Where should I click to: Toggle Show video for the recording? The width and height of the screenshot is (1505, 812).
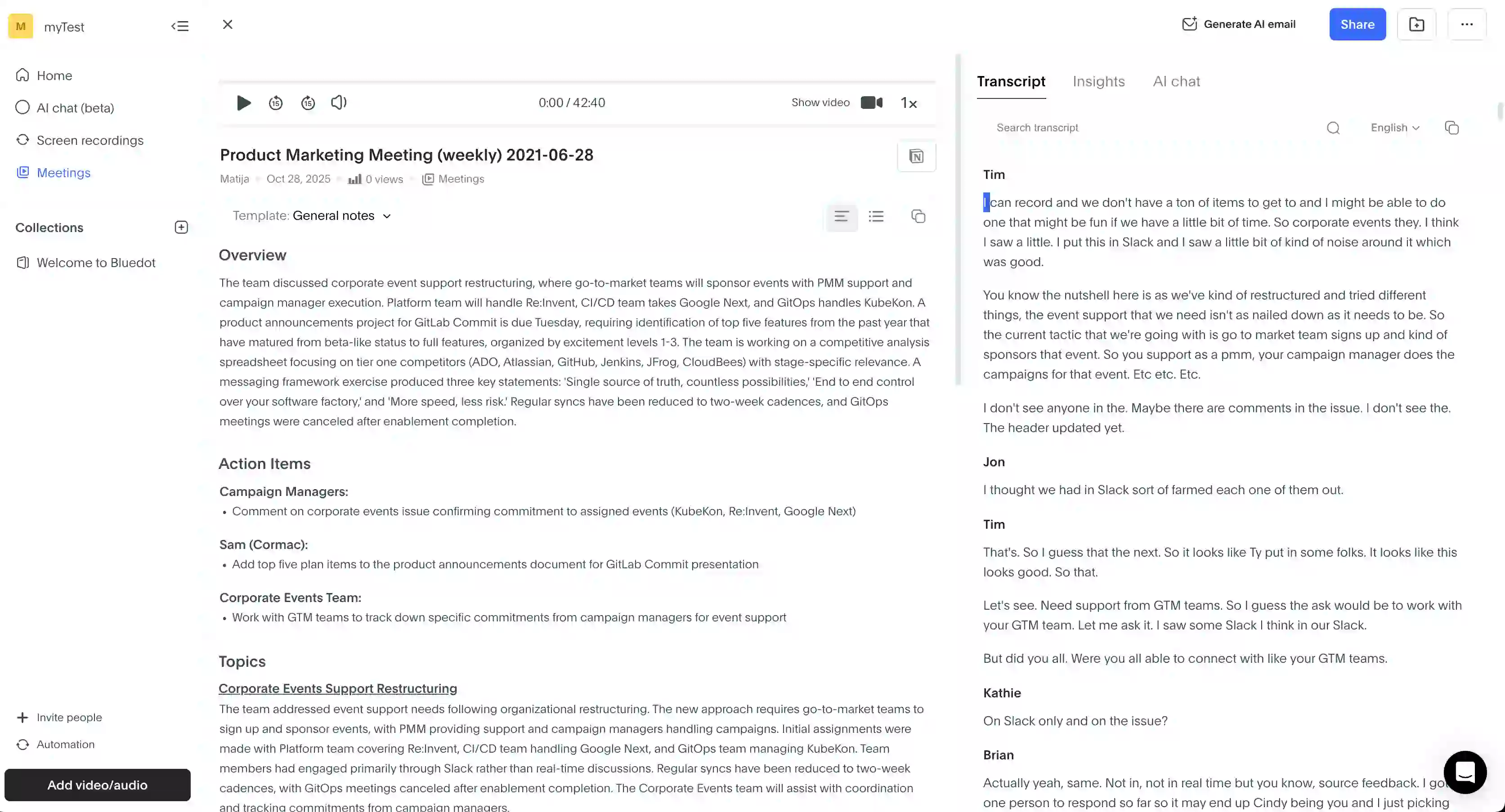[871, 102]
